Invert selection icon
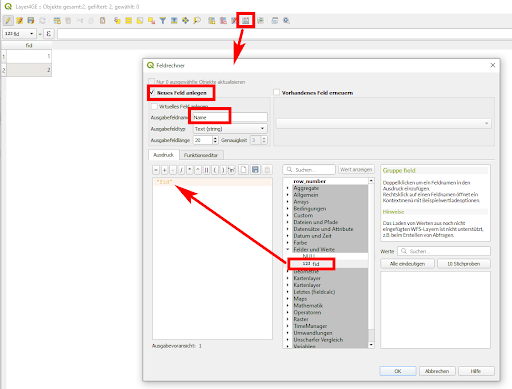Viewport: 512px width, 389px height. (x=140, y=21)
